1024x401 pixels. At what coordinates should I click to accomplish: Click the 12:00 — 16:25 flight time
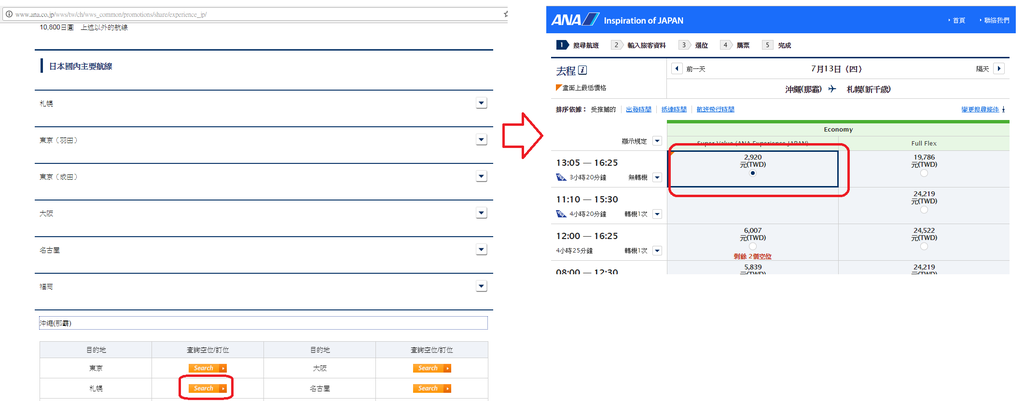tap(586, 236)
